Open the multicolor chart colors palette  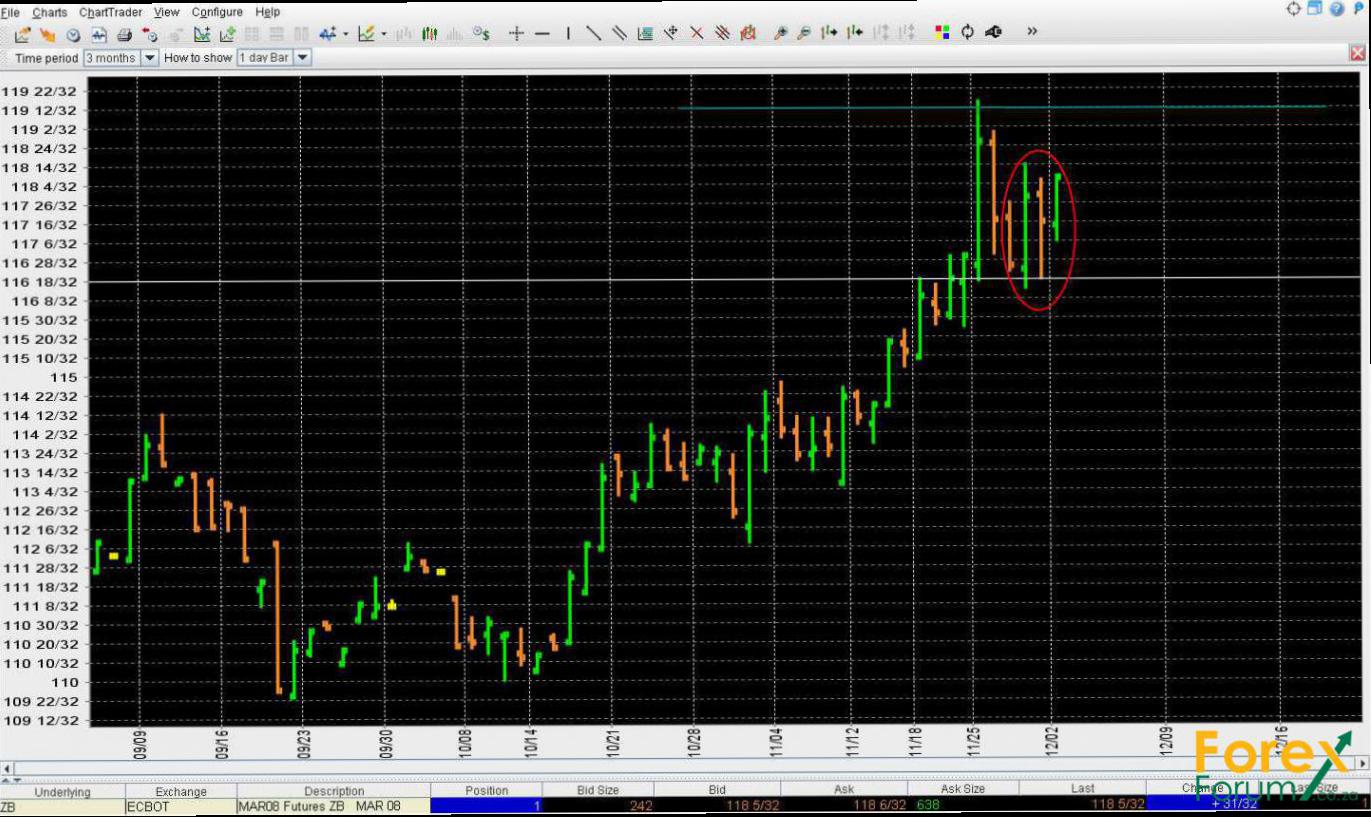point(941,33)
